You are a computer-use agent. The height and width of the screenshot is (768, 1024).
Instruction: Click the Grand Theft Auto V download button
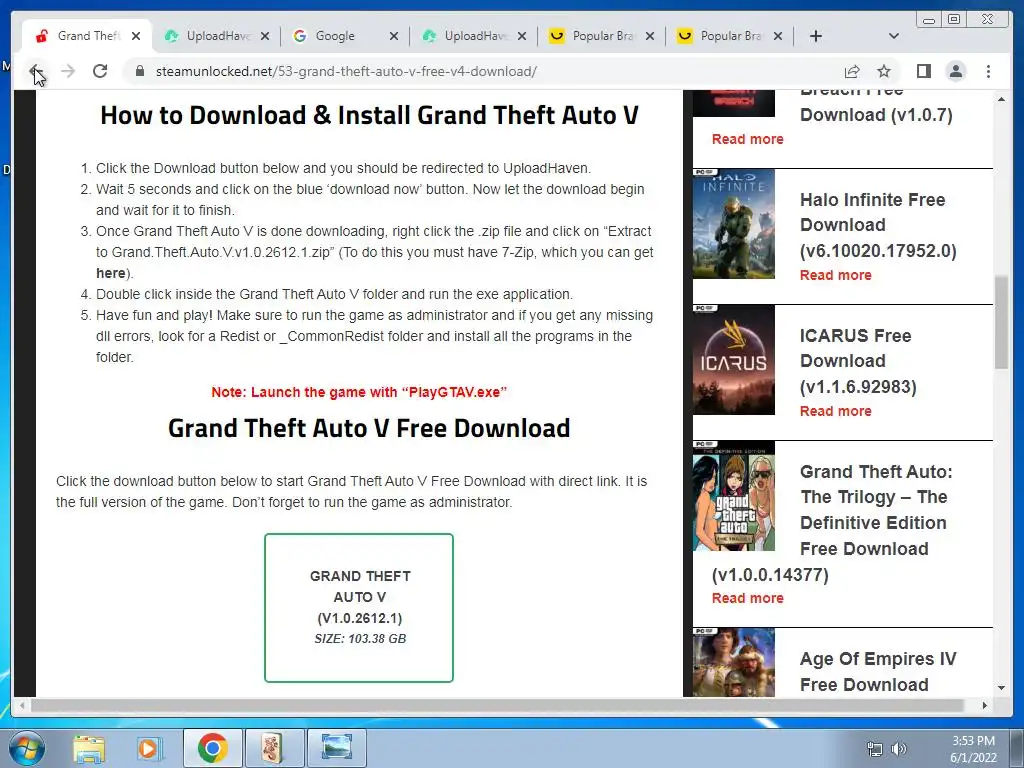pos(359,608)
